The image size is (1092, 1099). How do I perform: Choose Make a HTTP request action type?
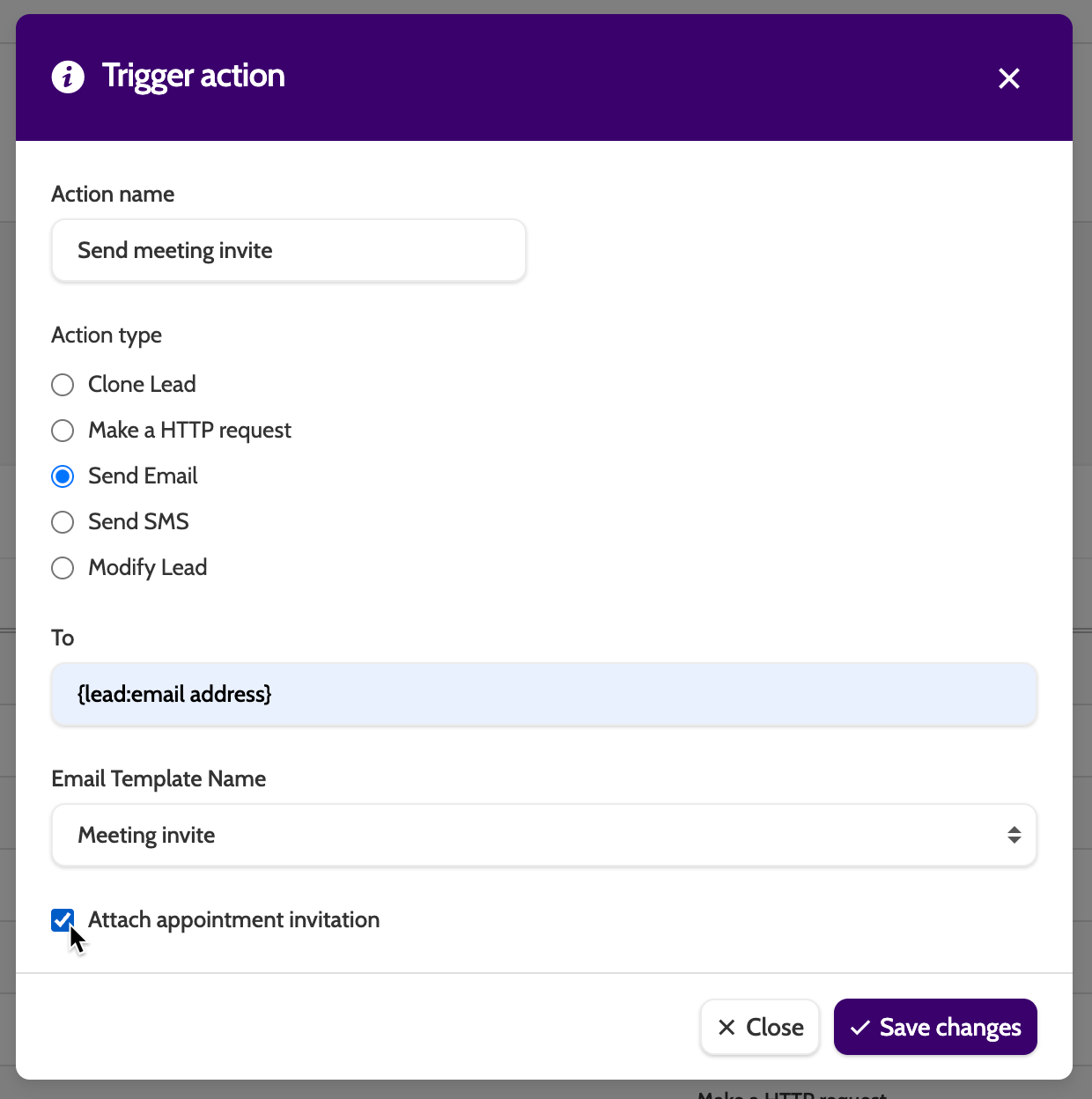point(63,431)
